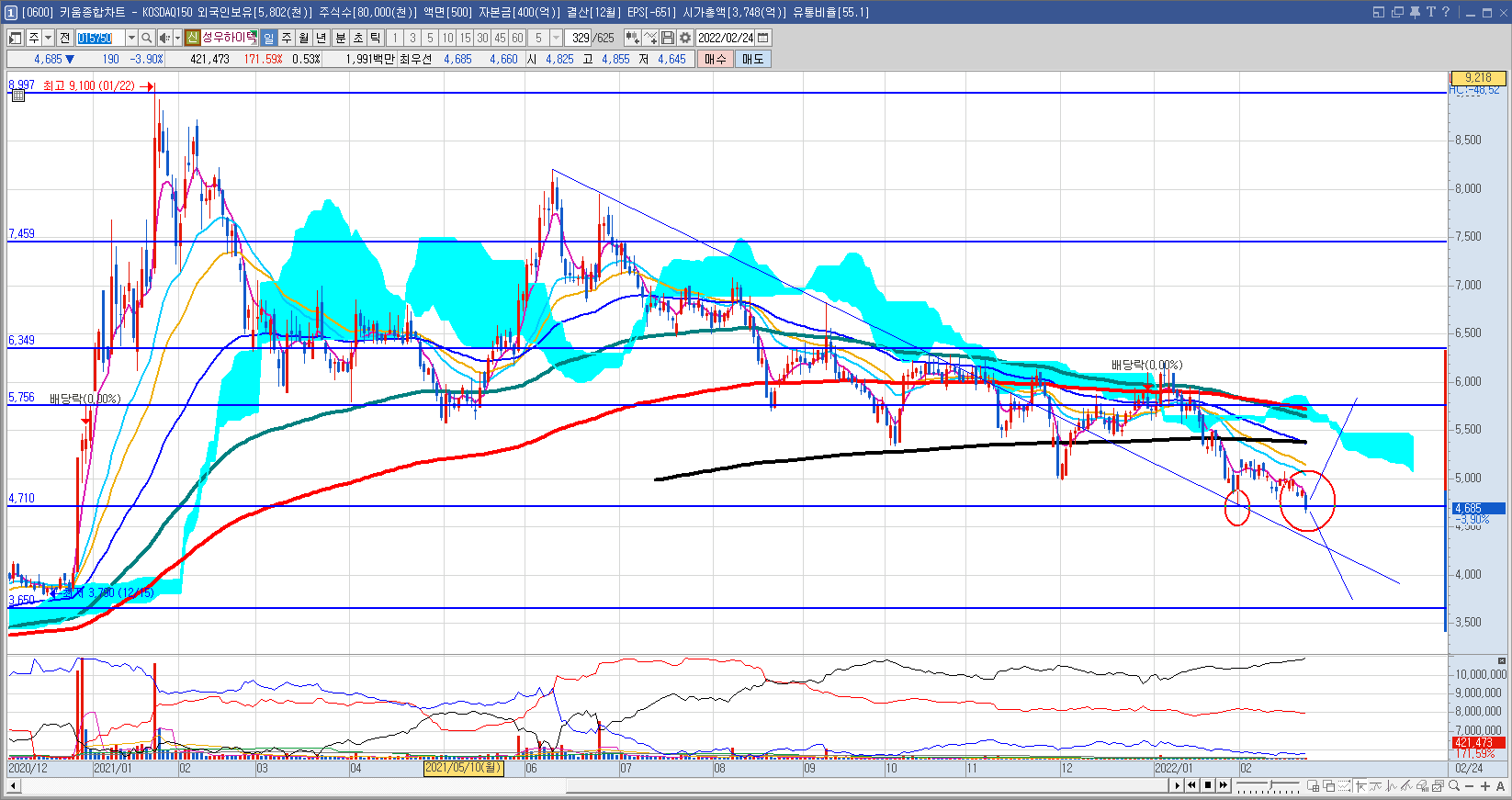Click the date field 2022/02/24

[726, 38]
